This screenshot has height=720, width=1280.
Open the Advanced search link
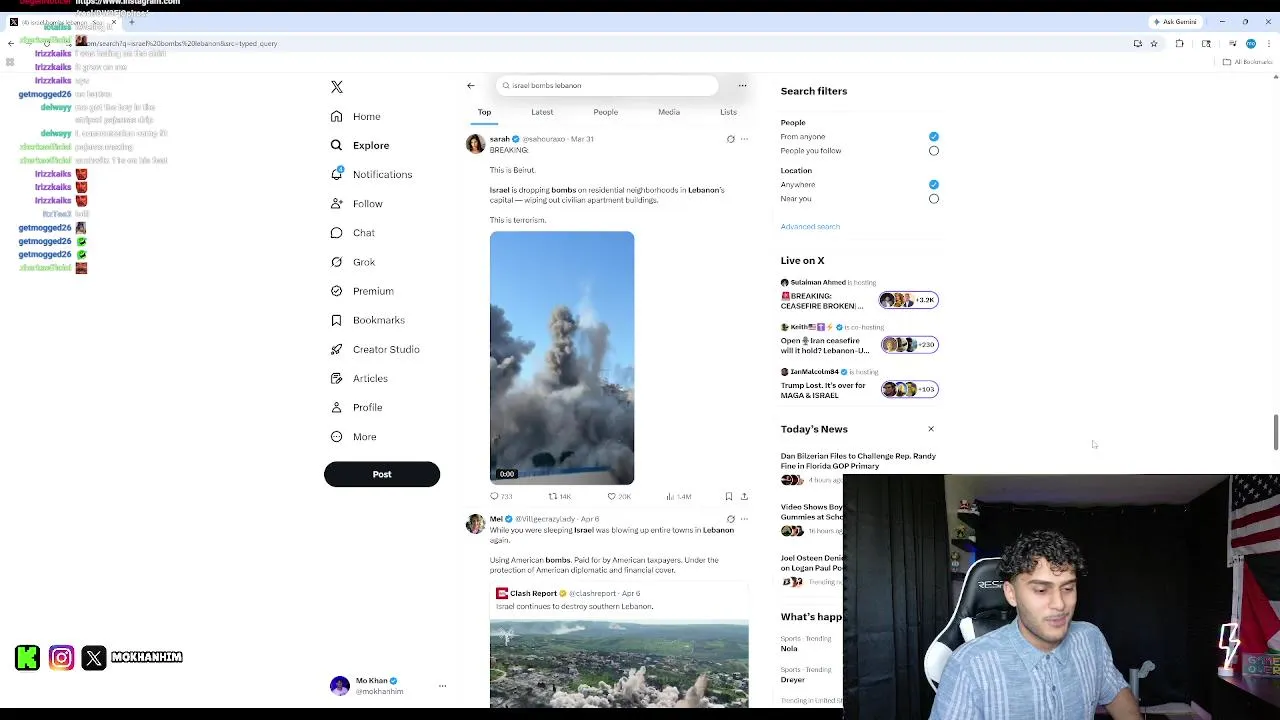(x=810, y=227)
